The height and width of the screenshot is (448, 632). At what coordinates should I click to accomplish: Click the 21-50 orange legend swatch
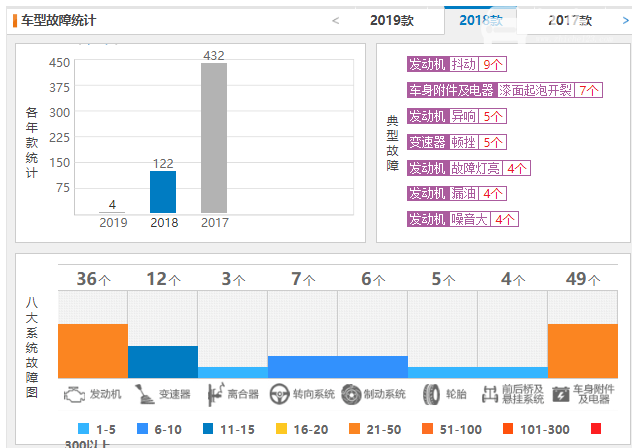[x=354, y=428]
